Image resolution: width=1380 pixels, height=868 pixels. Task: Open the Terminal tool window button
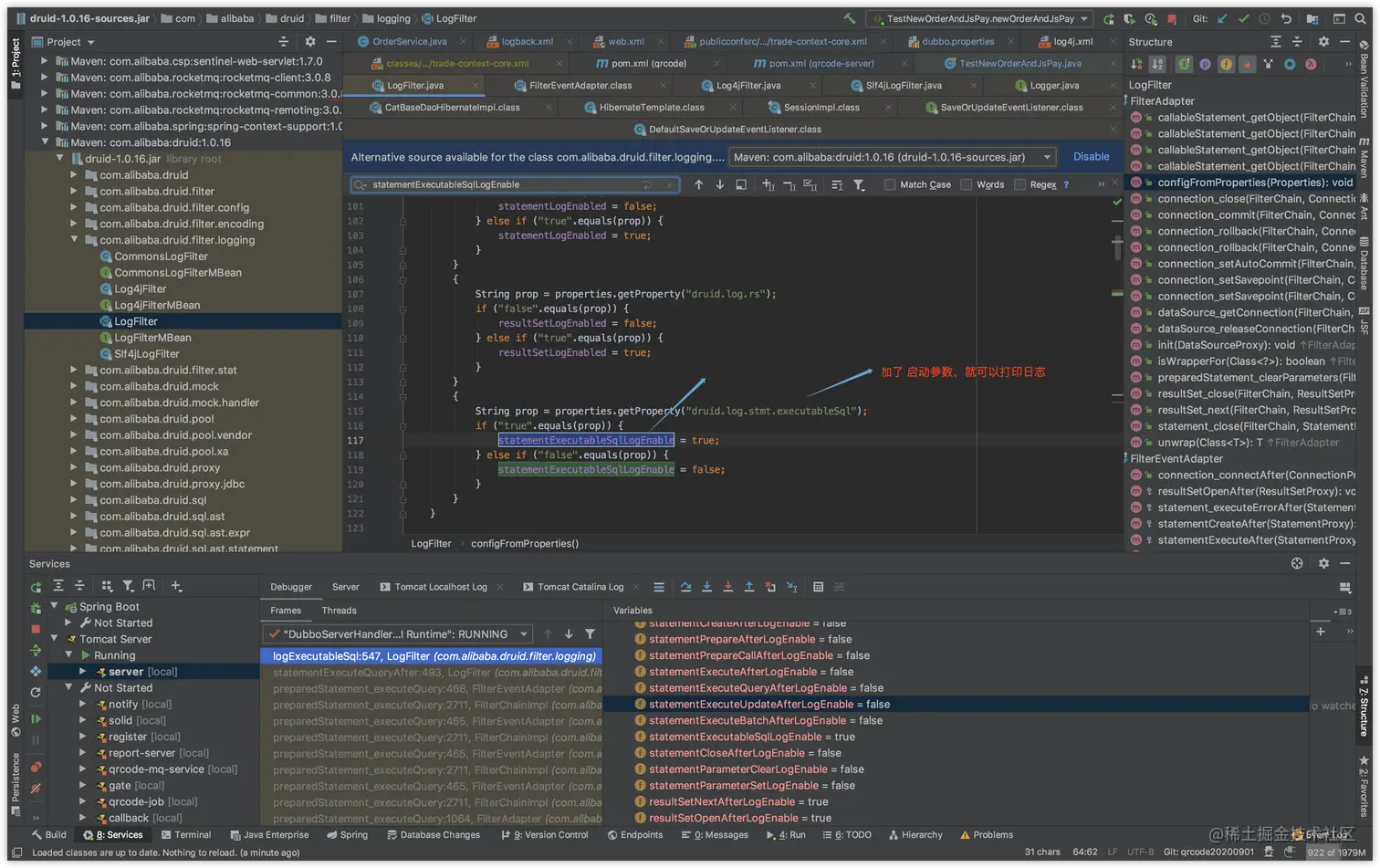coord(185,835)
